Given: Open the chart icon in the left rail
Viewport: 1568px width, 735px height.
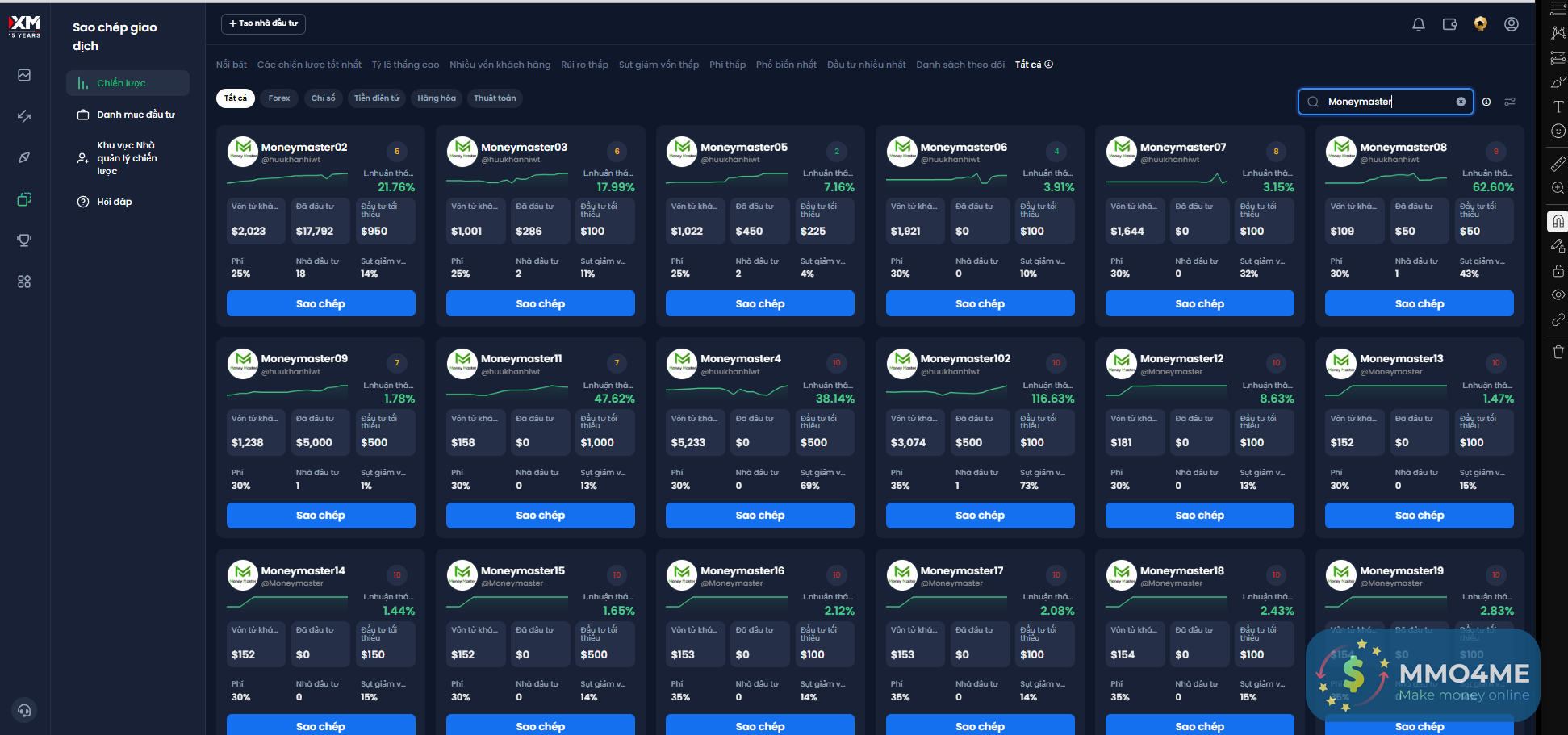Looking at the screenshot, I should [x=24, y=75].
